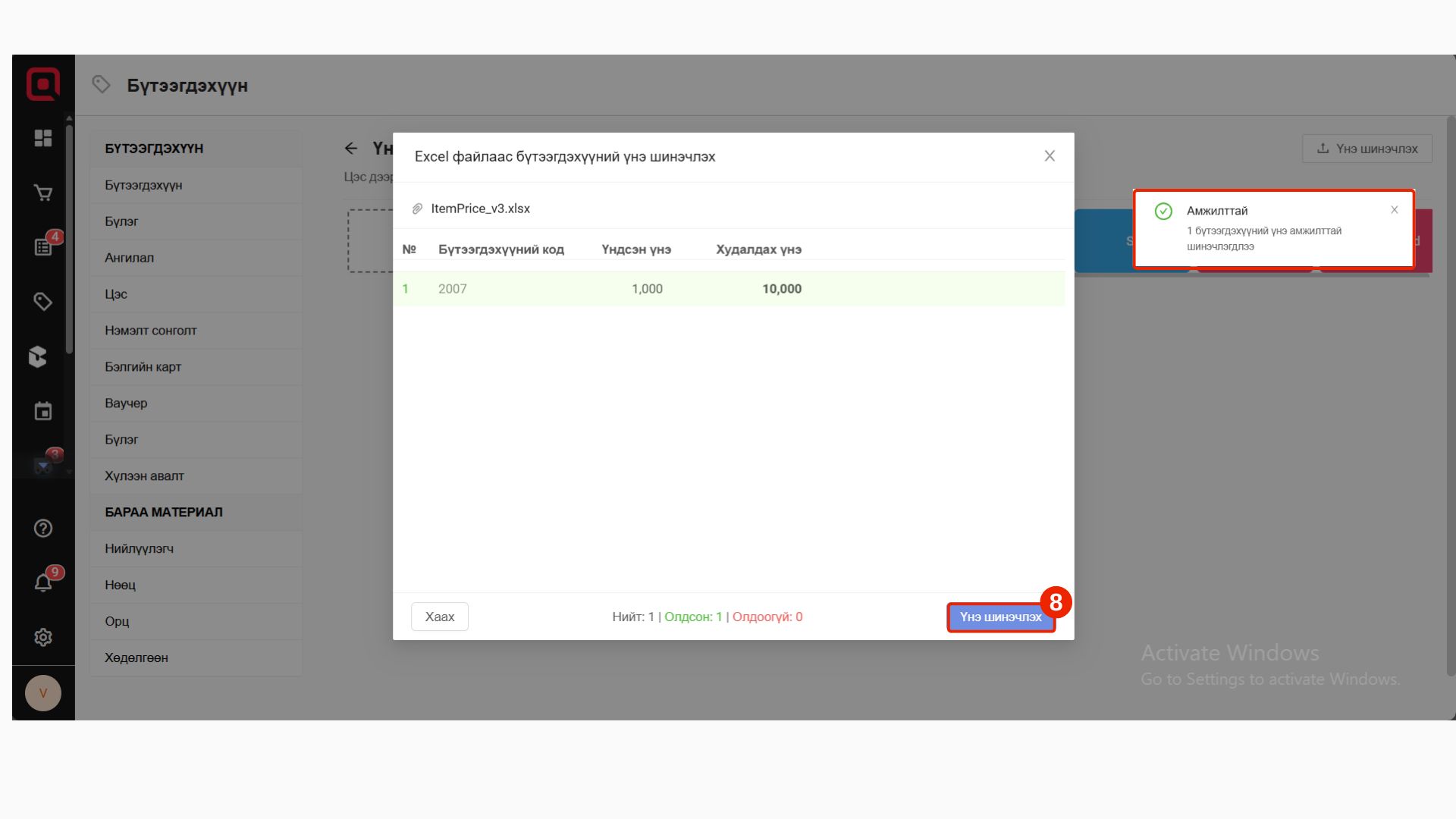Select the price tag sidebar icon
Viewport: 1456px width, 819px height.
coord(43,302)
